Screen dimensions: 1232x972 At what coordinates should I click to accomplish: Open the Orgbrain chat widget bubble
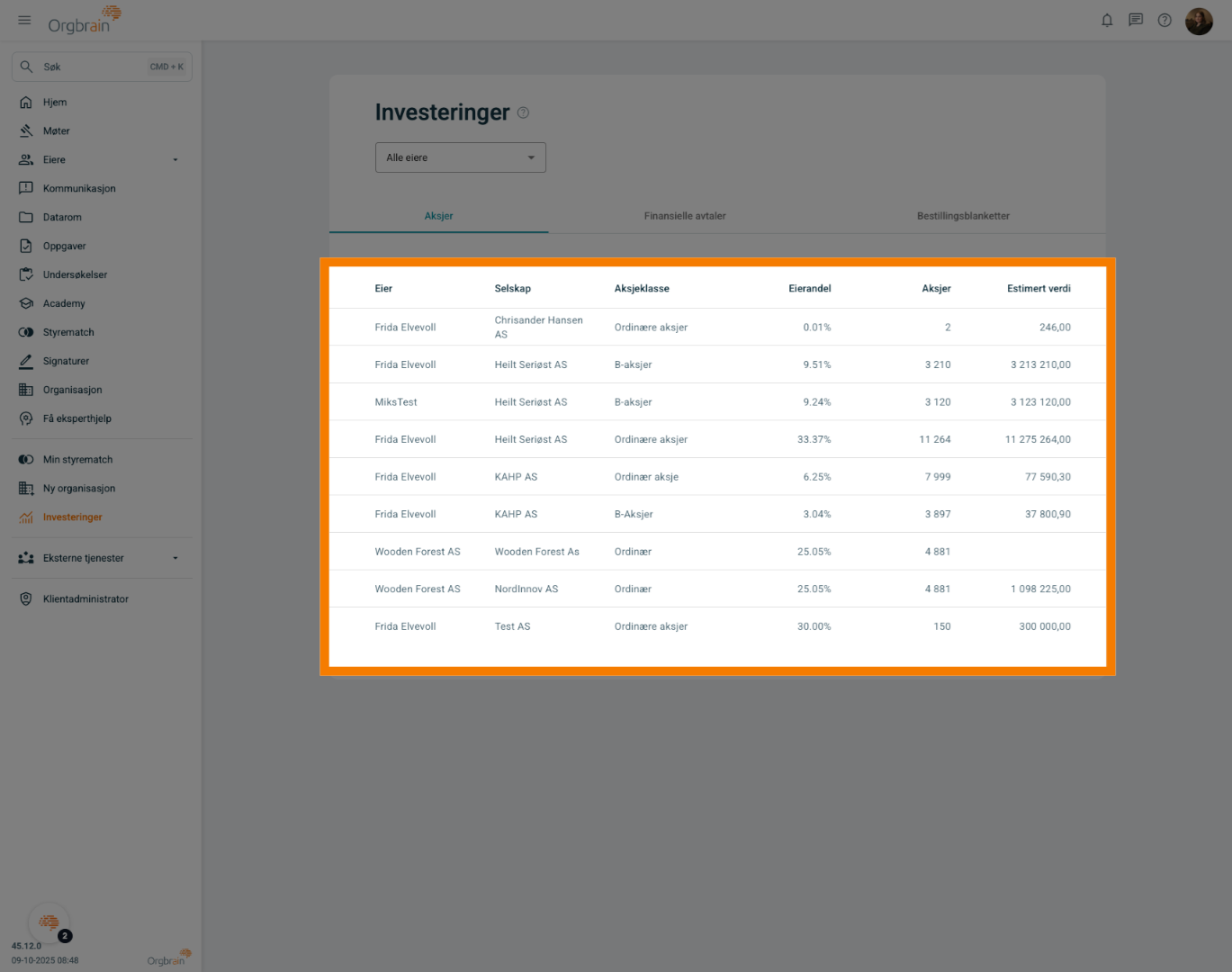pos(49,922)
